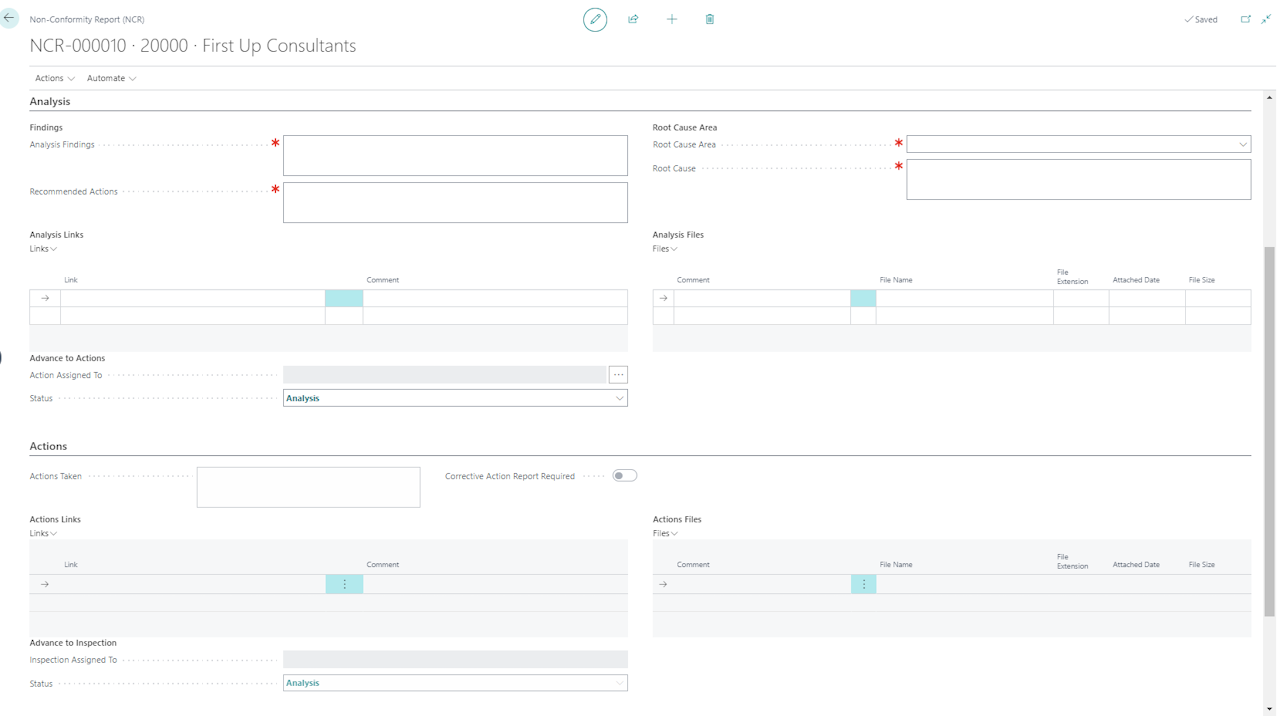Click the Analysis section heading
The width and height of the screenshot is (1280, 720).
(x=50, y=102)
